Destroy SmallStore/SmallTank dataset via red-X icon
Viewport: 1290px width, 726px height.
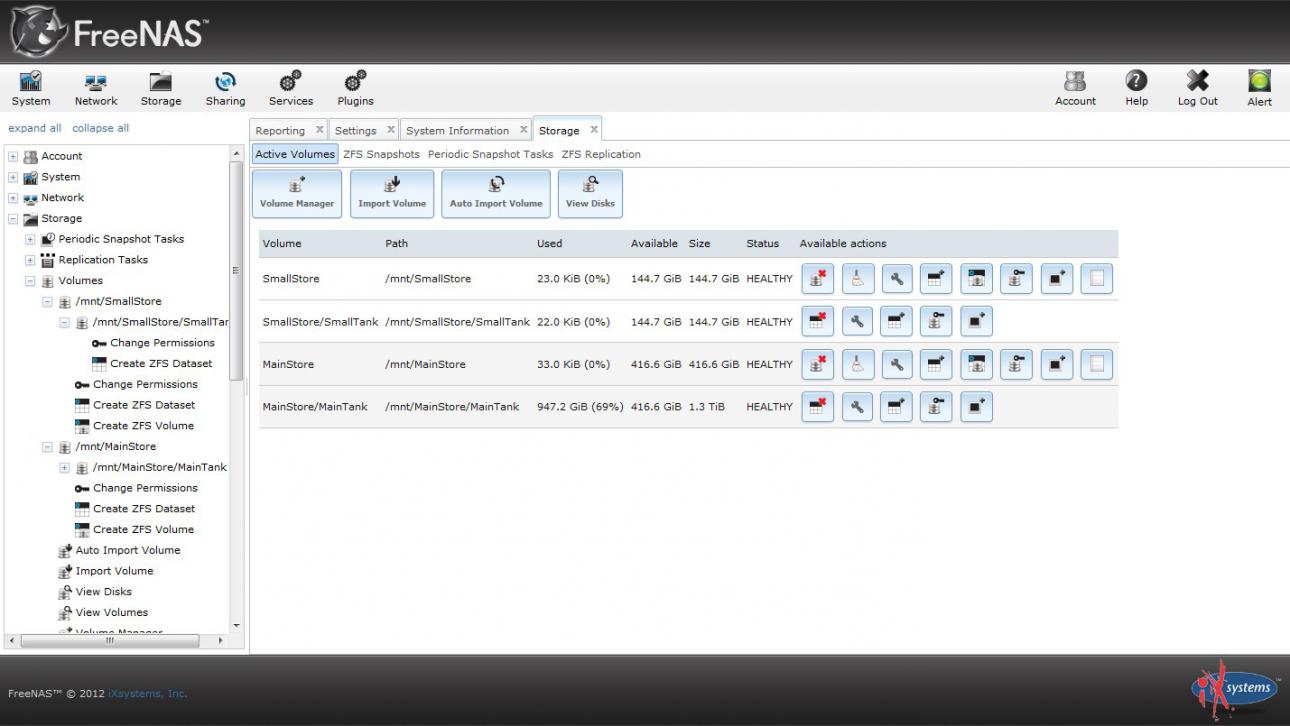point(818,322)
